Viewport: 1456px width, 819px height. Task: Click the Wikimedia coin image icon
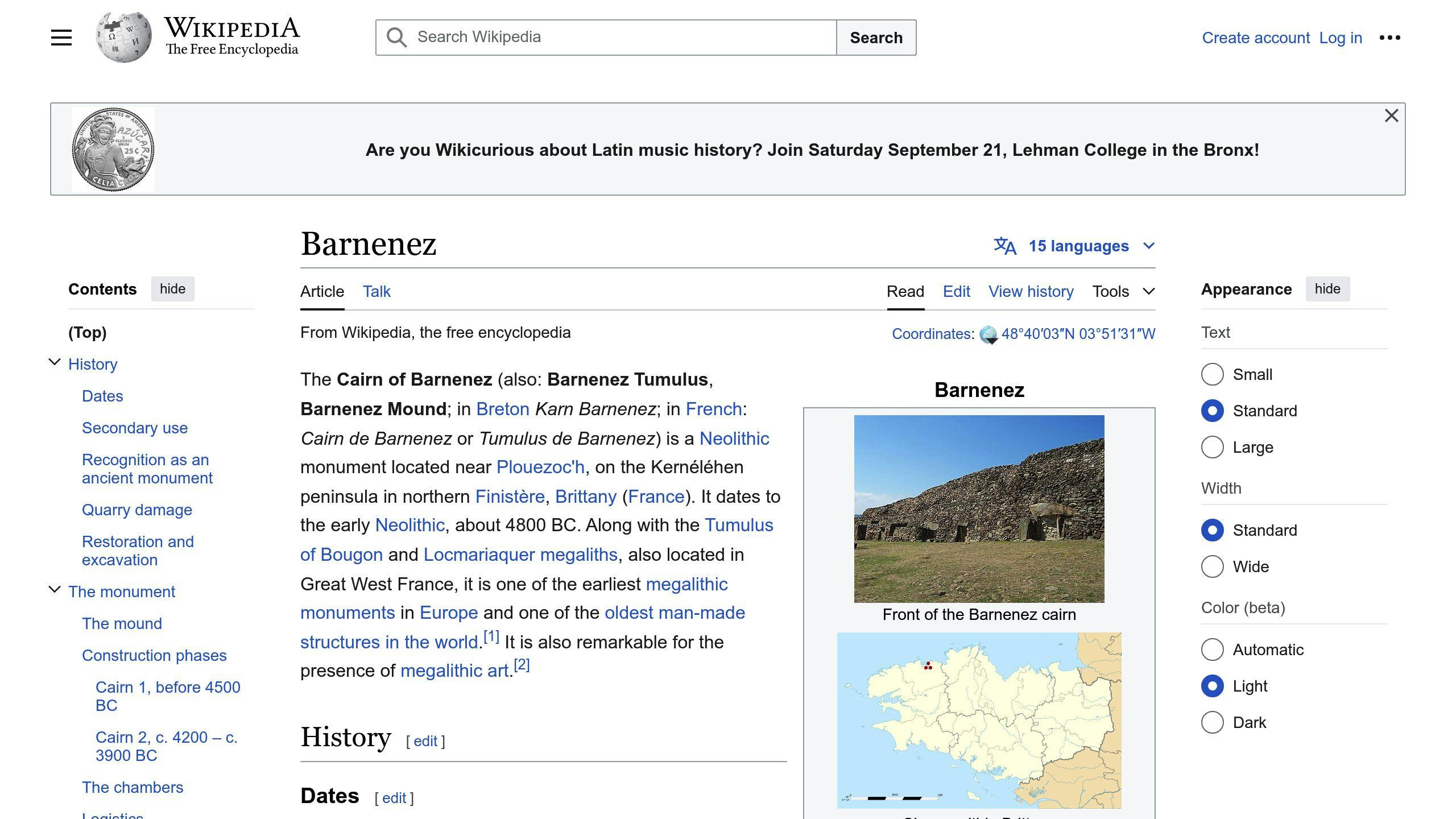(x=113, y=149)
